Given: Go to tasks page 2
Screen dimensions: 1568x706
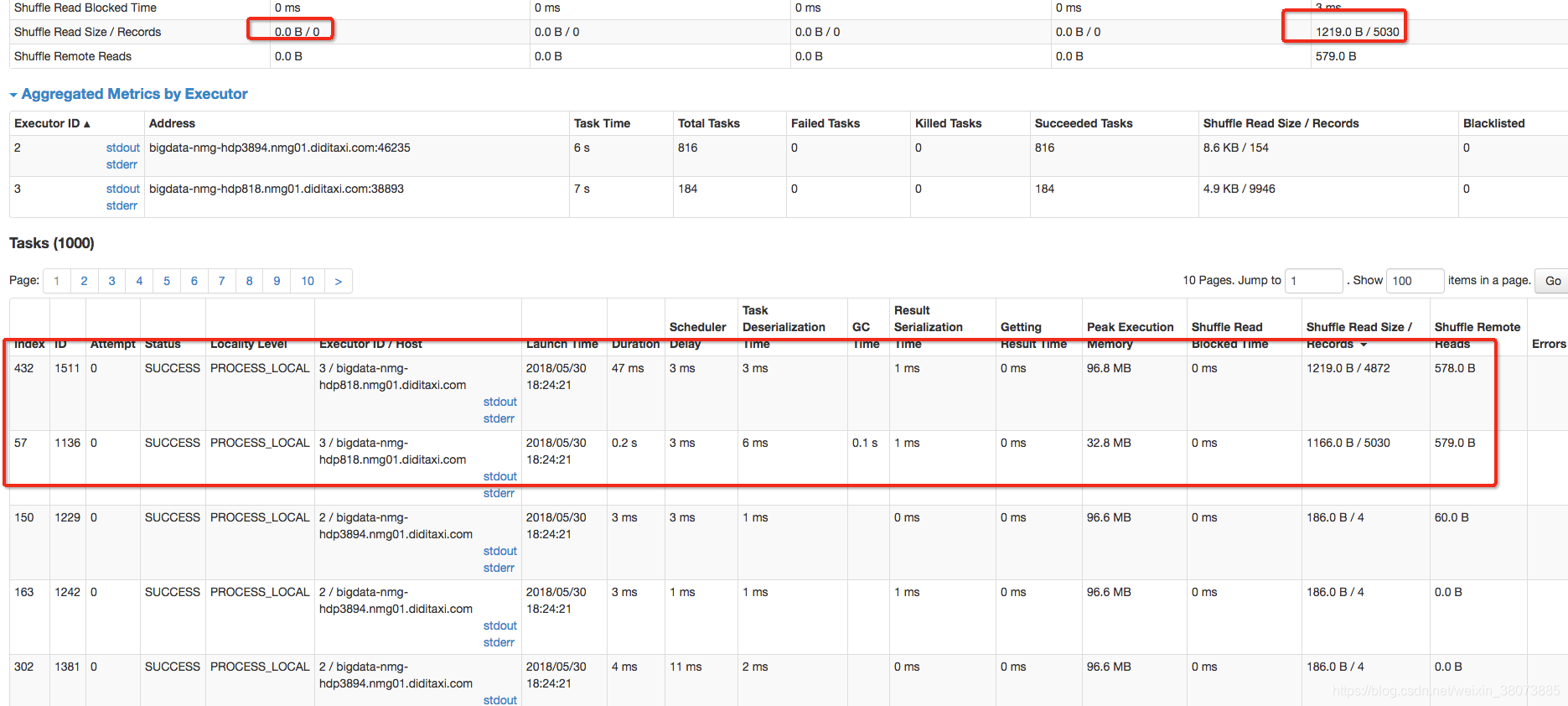Looking at the screenshot, I should (84, 281).
